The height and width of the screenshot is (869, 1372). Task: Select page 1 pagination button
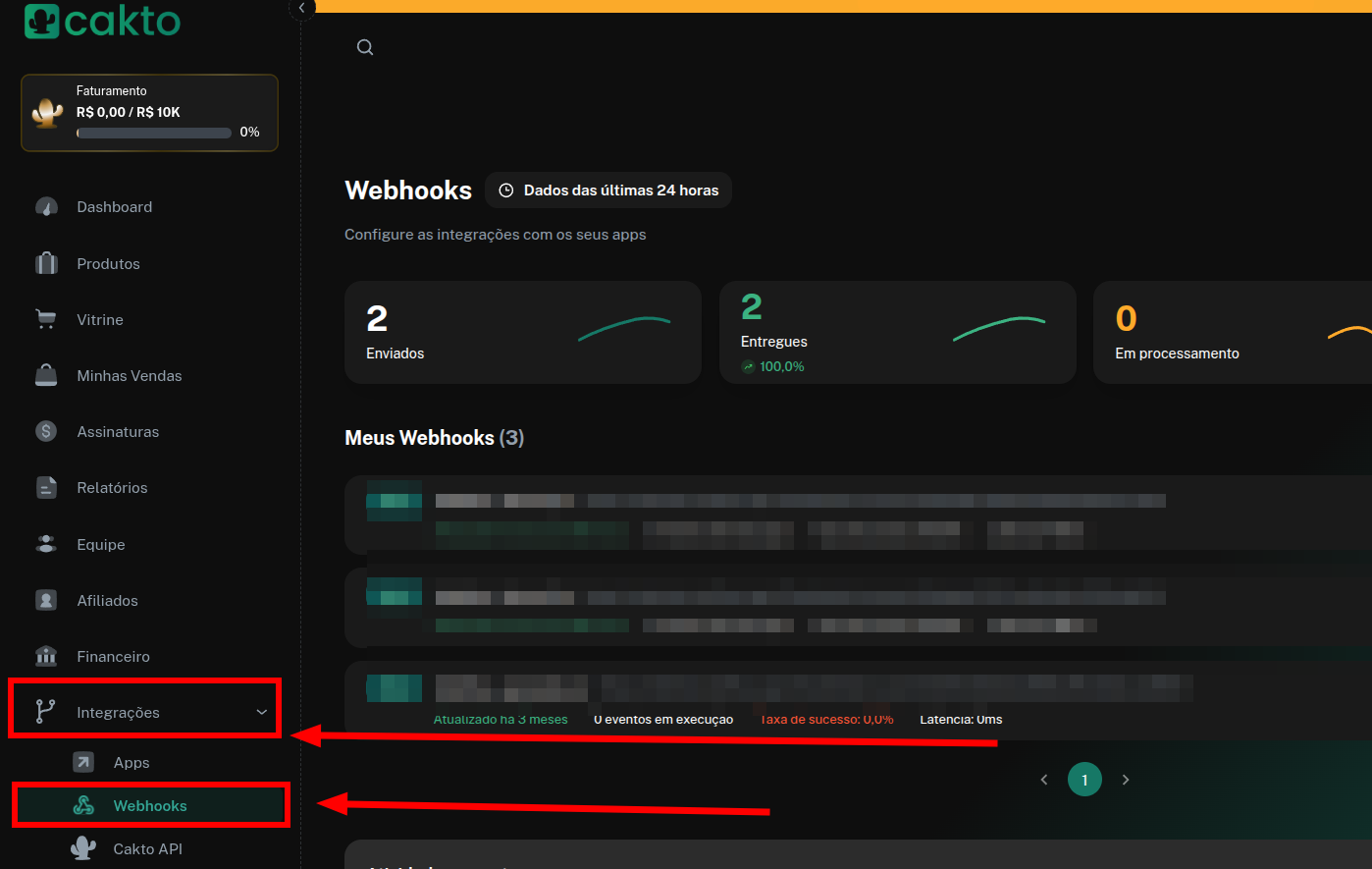tap(1084, 780)
